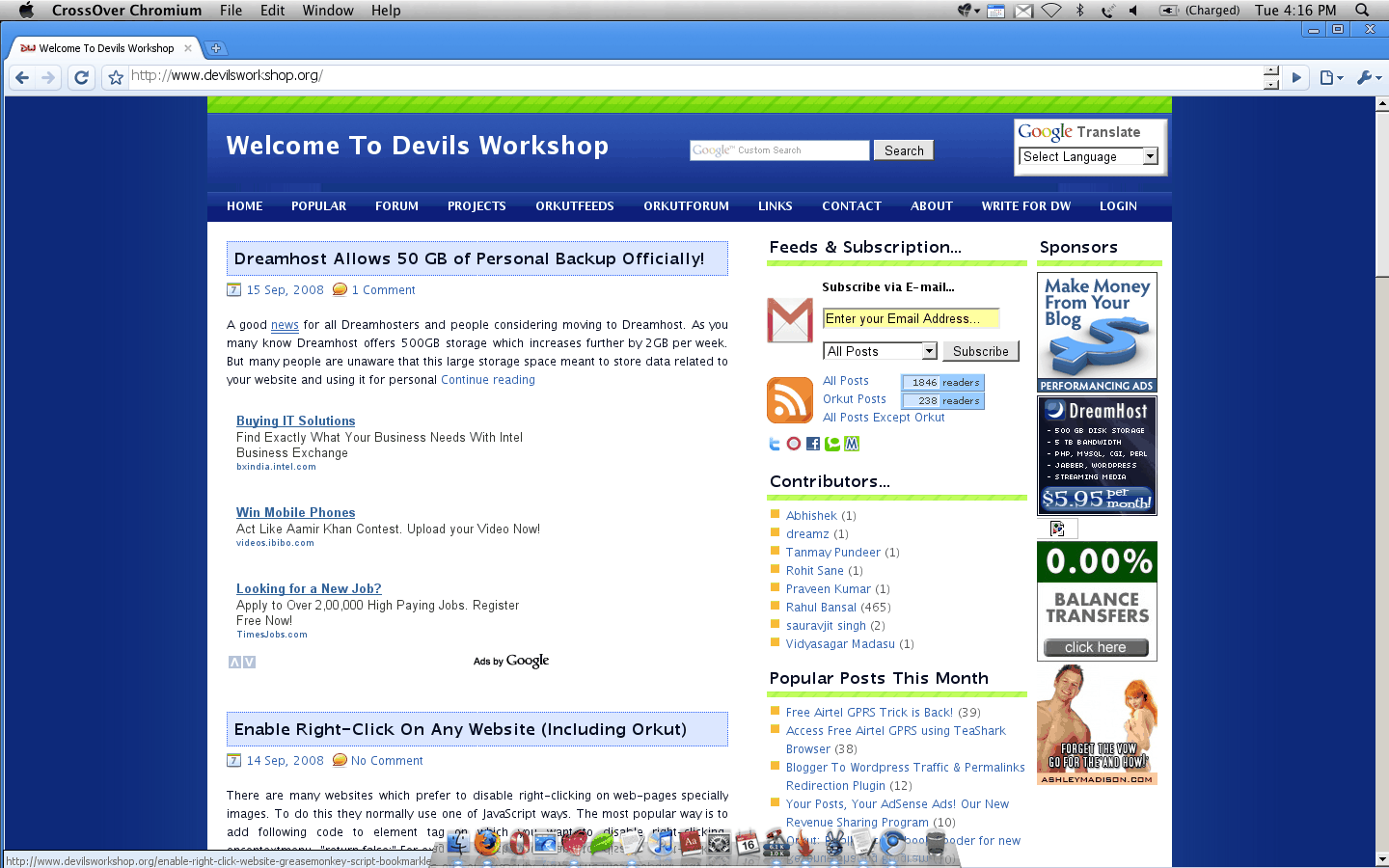
Task: Open a new tab with plus button
Action: (x=216, y=47)
